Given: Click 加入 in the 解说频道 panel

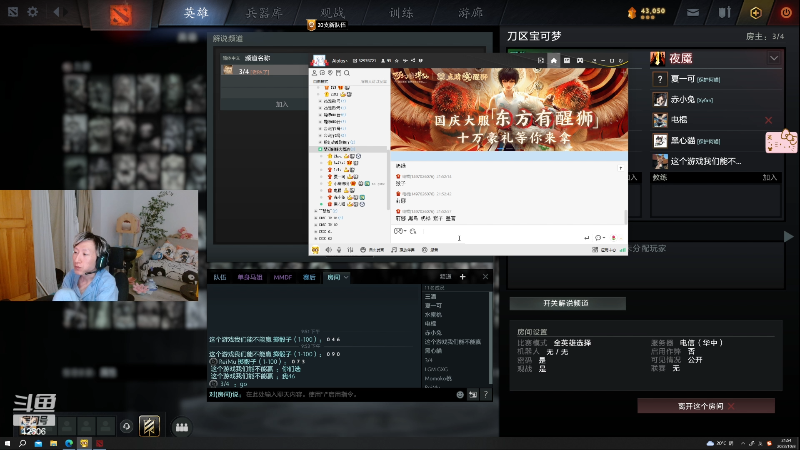Looking at the screenshot, I should (282, 104).
